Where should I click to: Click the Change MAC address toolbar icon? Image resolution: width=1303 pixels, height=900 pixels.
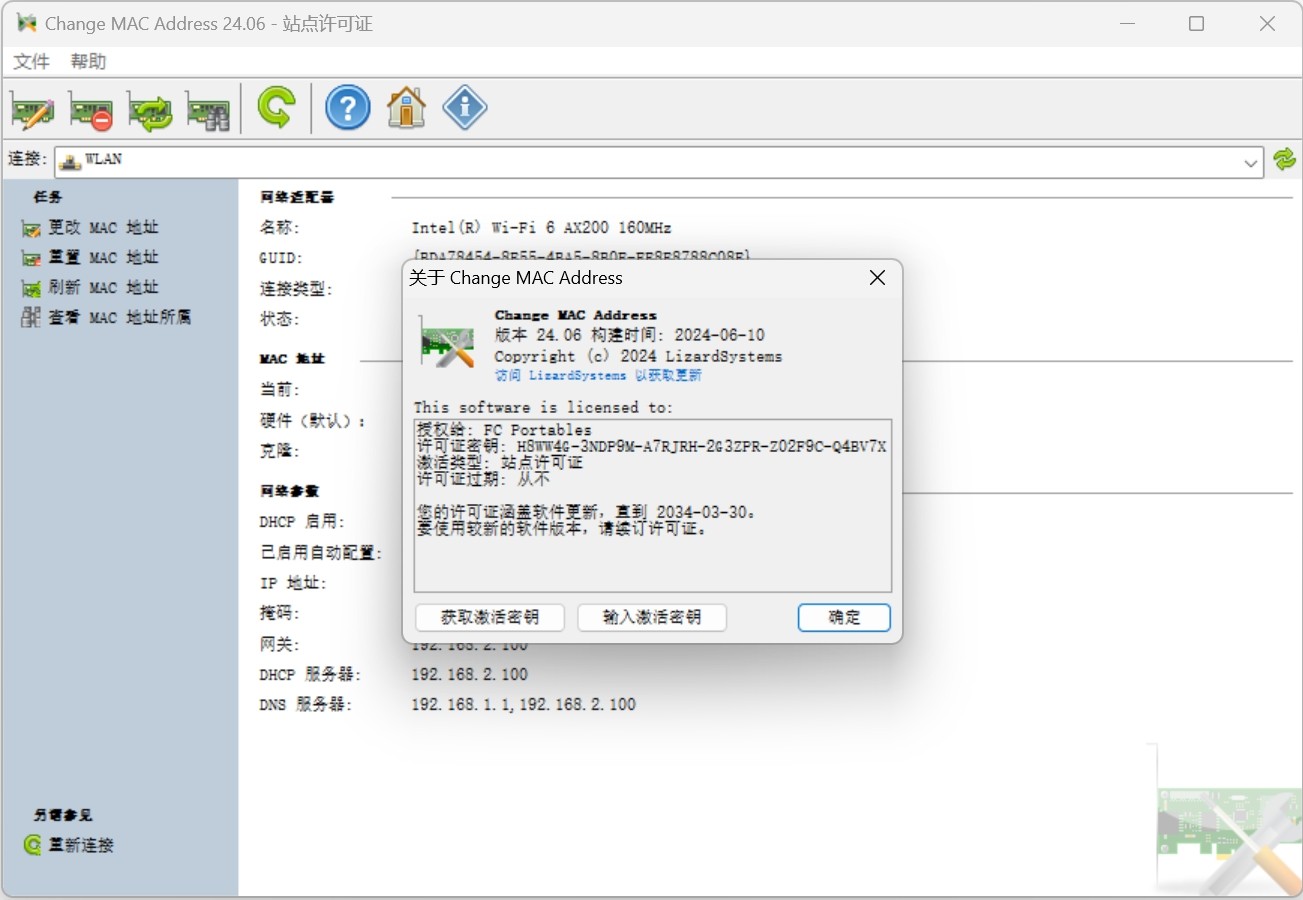pos(32,108)
